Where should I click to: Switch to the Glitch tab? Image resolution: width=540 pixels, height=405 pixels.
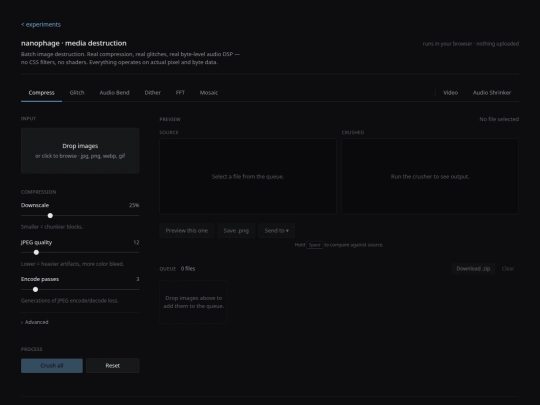[77, 93]
